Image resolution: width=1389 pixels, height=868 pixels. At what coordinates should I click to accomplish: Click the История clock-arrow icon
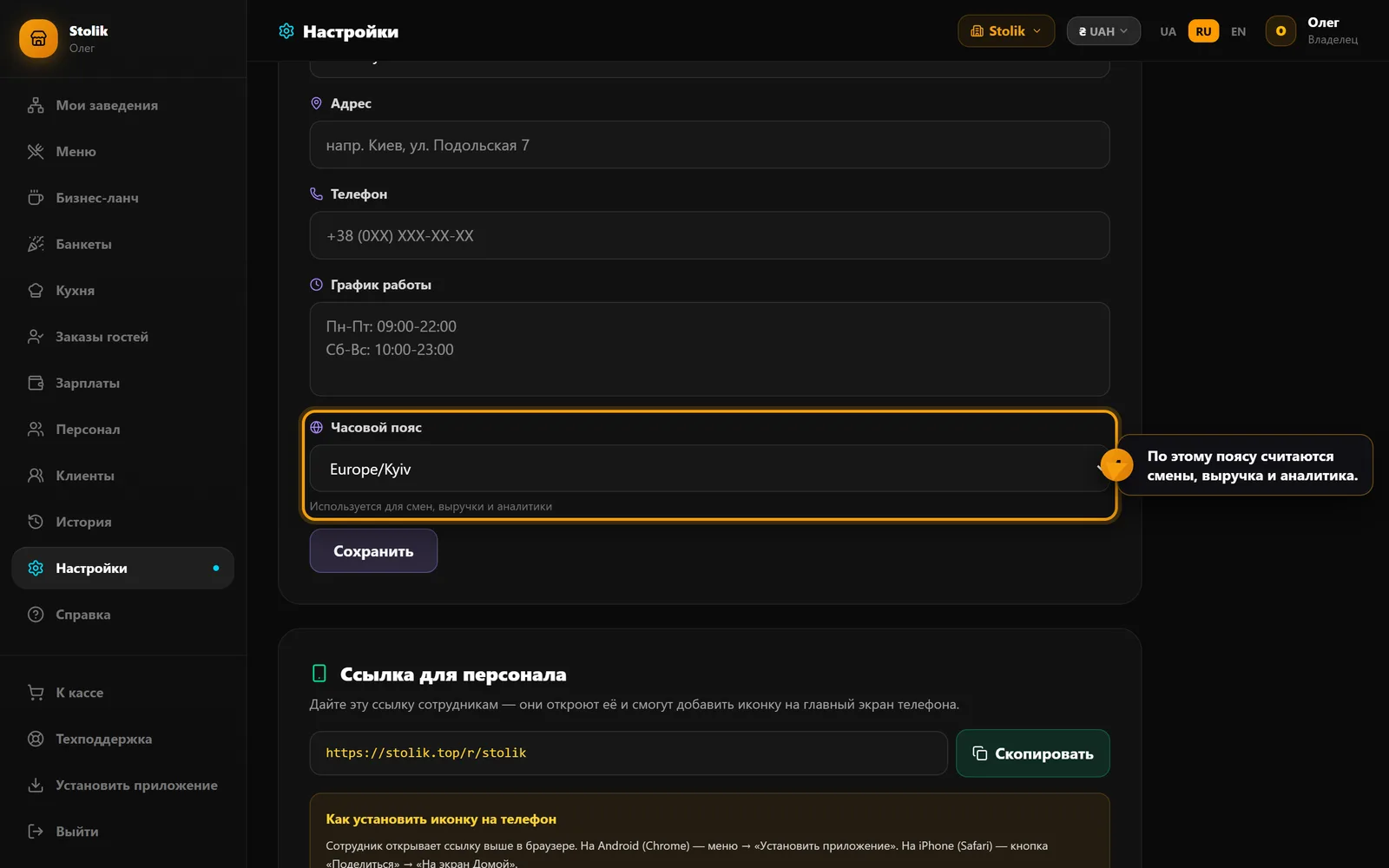36,522
